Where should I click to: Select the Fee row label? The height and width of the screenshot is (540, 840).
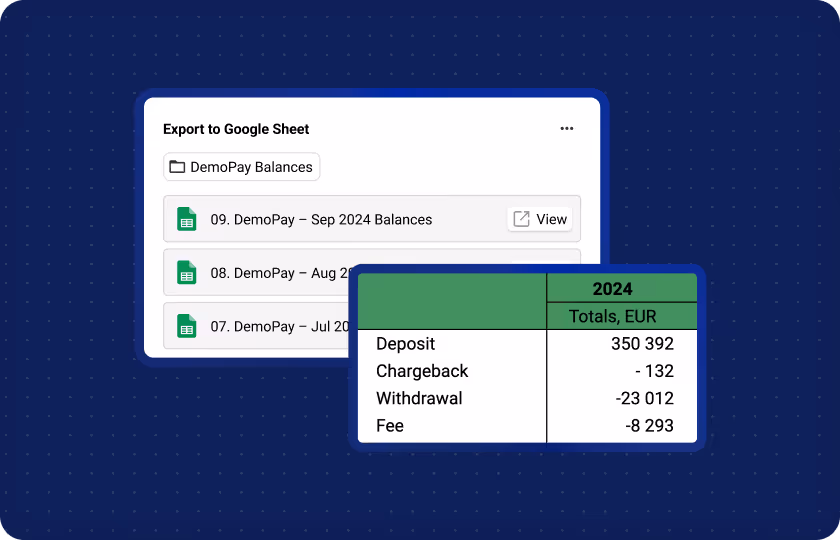[x=390, y=425]
